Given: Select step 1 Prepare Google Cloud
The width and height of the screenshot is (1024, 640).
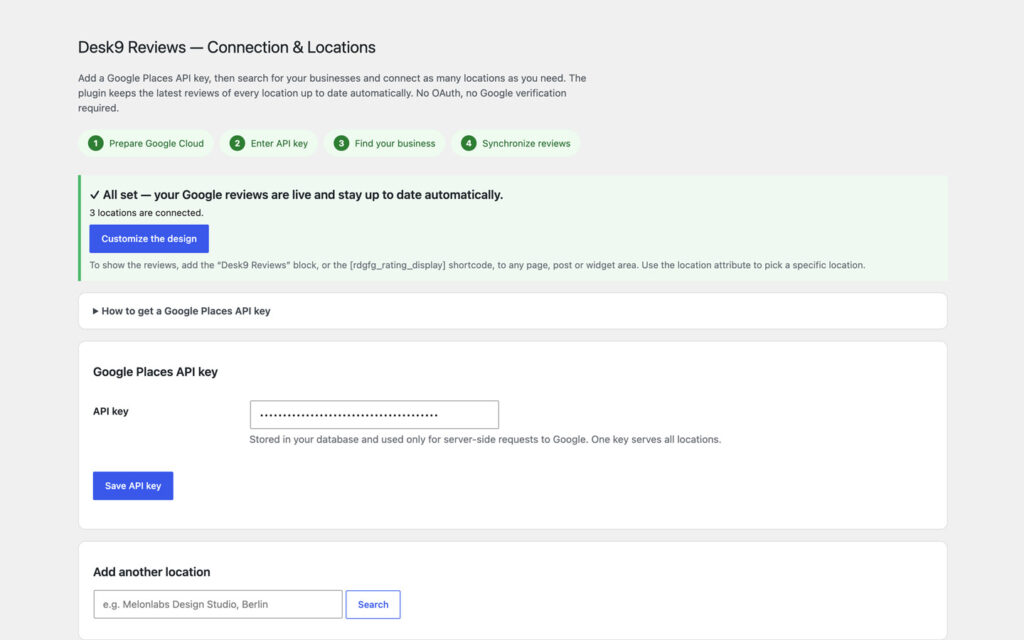Looking at the screenshot, I should (x=146, y=144).
